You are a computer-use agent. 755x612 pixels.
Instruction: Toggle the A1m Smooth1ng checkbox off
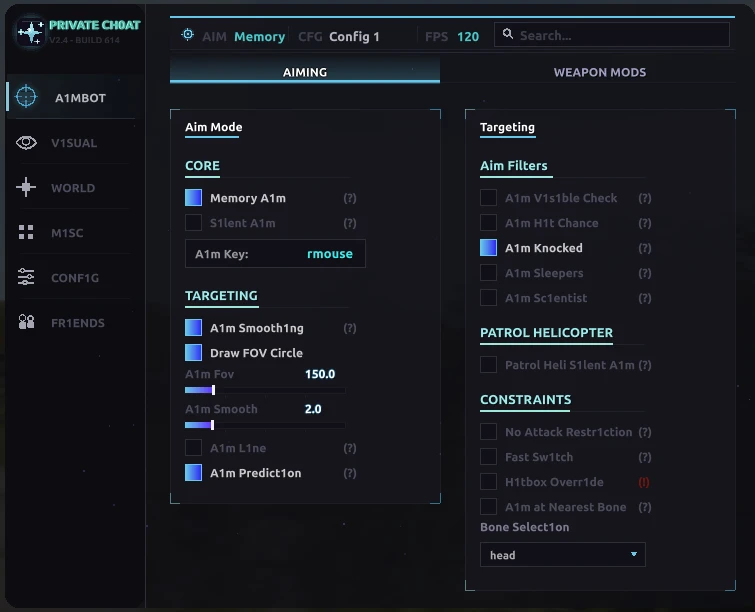194,327
